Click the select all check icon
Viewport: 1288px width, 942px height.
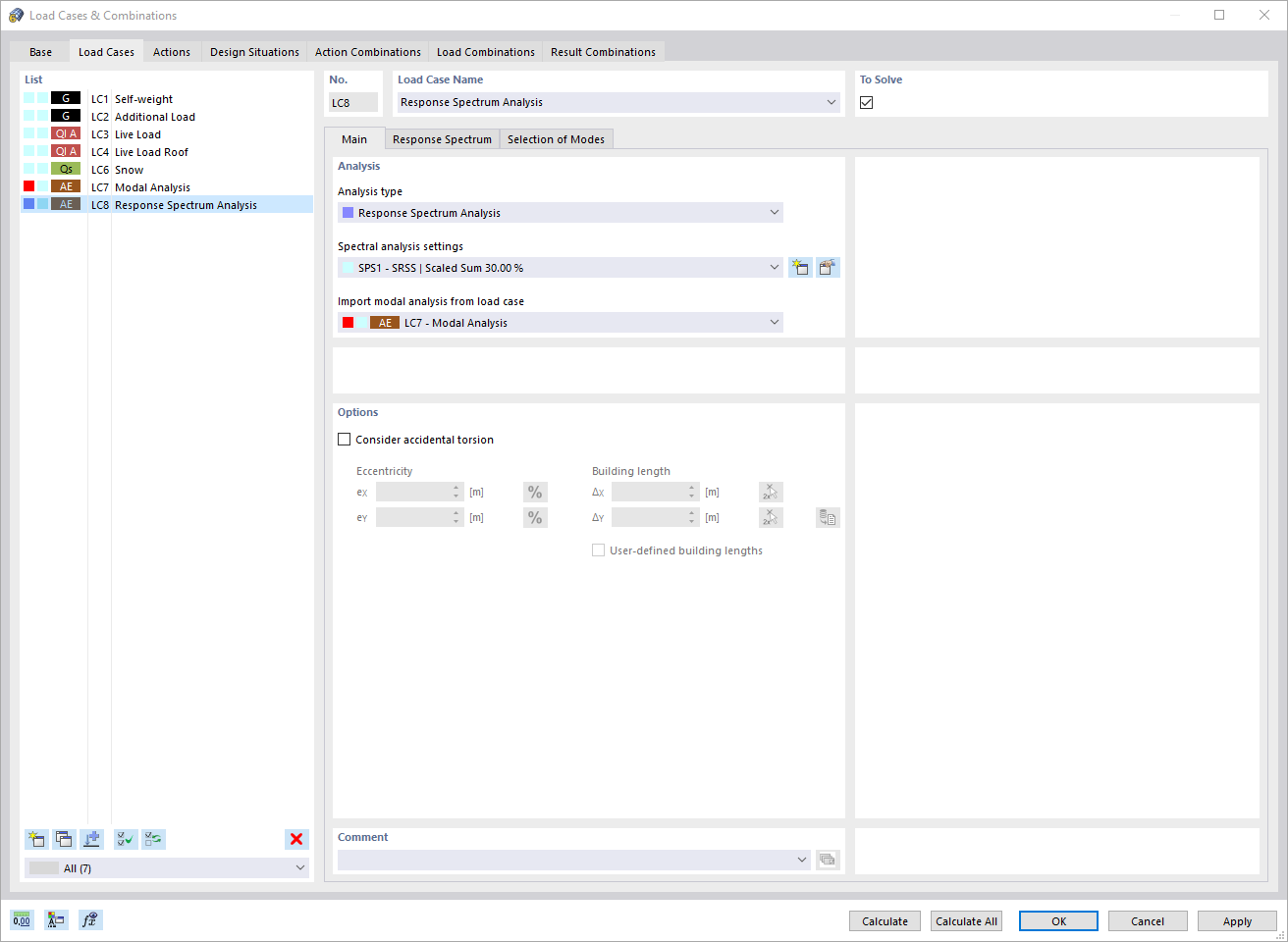[x=126, y=839]
